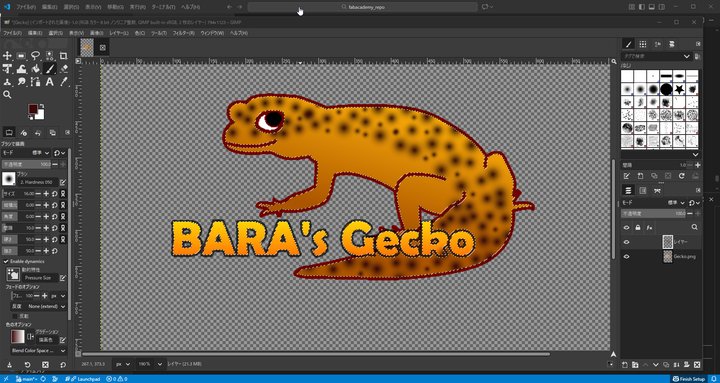Open the paint Mode dropdown in tool options
Screen dimensions: 720x383
(x=40, y=152)
